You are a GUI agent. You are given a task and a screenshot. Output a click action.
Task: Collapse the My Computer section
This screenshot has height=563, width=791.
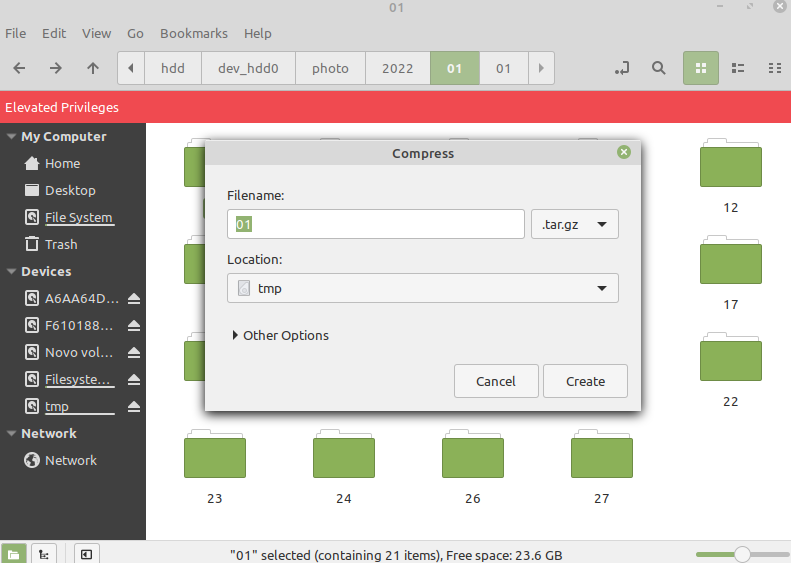click(11, 136)
